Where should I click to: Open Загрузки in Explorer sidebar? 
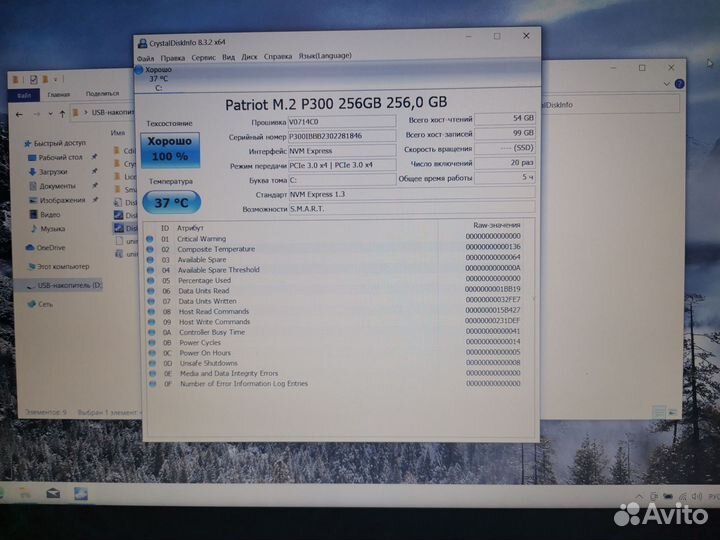pyautogui.click(x=48, y=172)
